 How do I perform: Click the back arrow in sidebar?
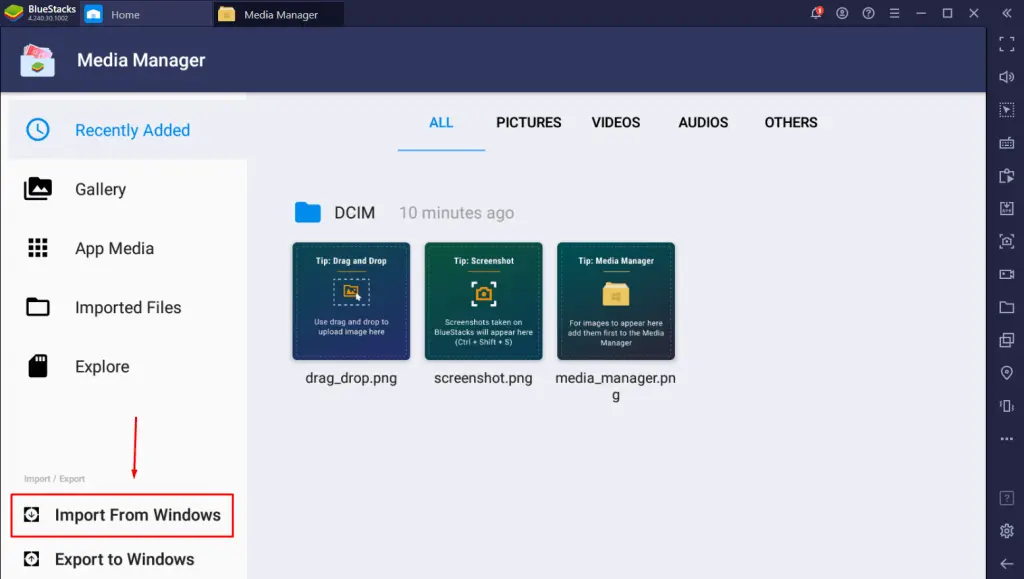pyautogui.click(x=1006, y=564)
